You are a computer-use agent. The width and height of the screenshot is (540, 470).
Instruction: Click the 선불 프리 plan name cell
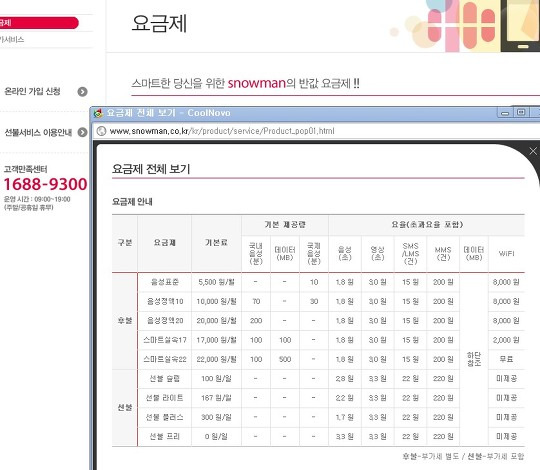(165, 436)
